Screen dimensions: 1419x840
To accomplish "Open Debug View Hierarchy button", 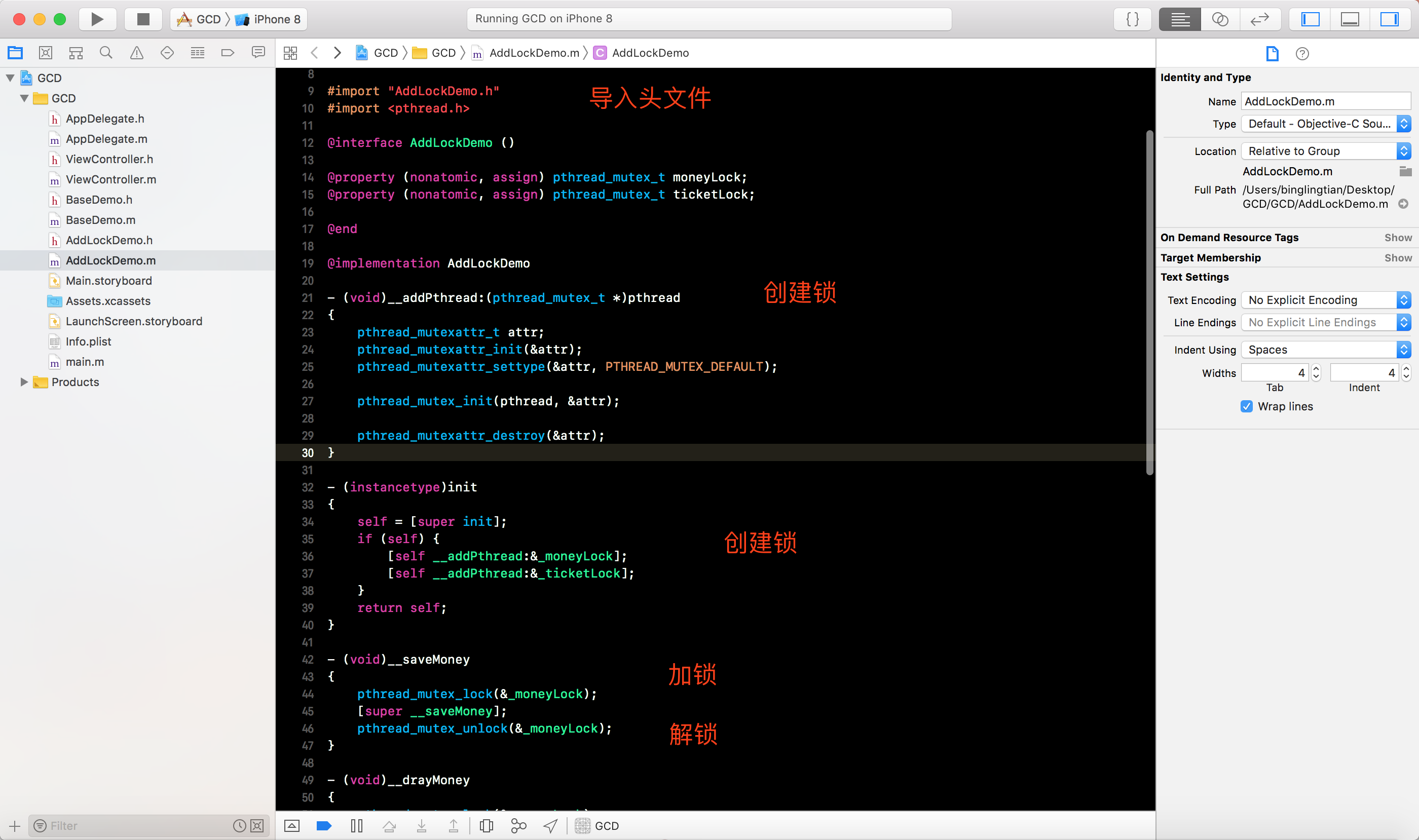I will click(x=487, y=826).
